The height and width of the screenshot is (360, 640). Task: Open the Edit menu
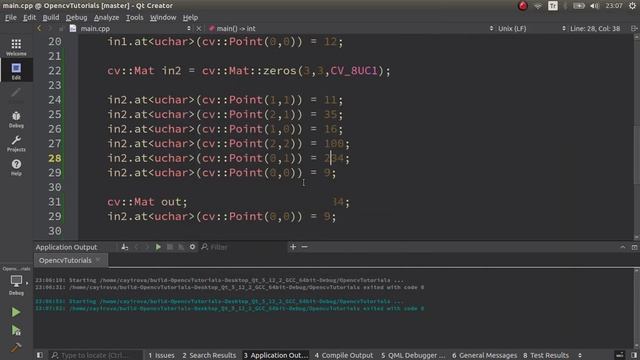[x=29, y=18]
